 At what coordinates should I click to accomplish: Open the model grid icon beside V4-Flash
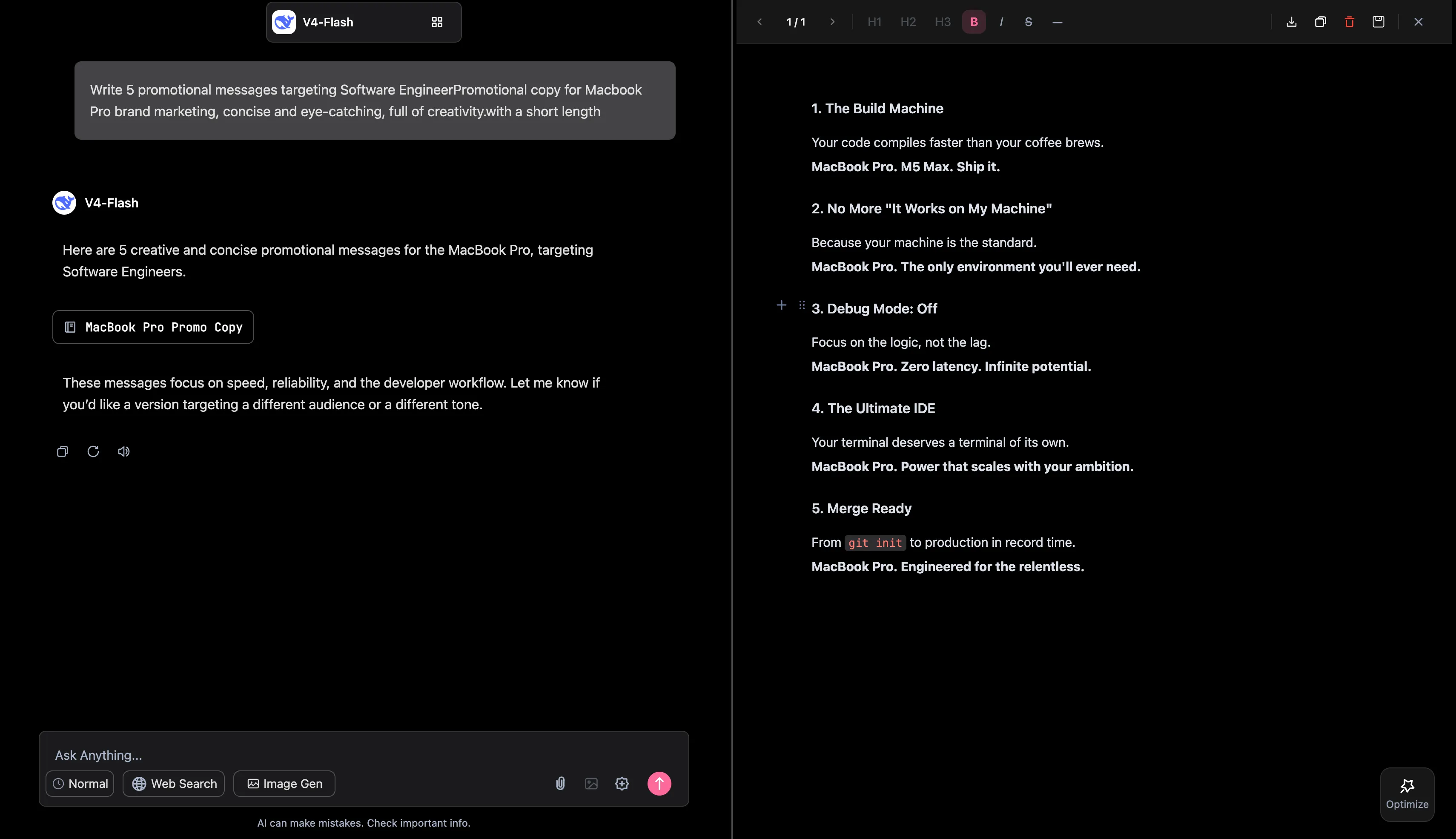437,22
